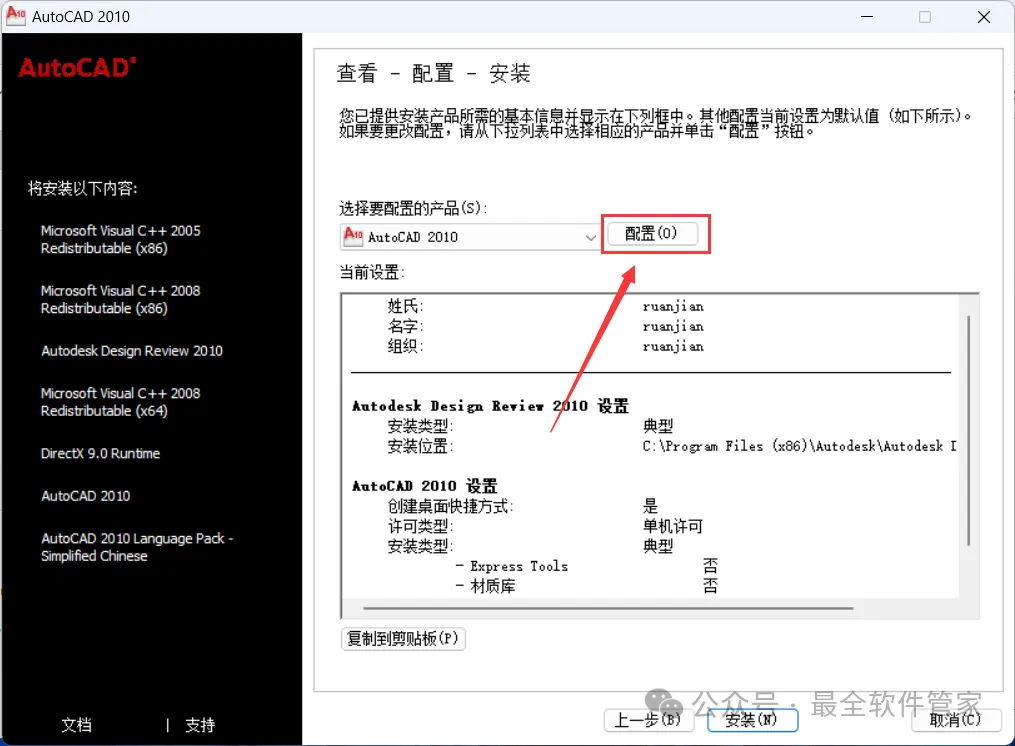Viewport: 1015px width, 746px height.
Task: Select AutoCAD 2010 in sidebar install list
Action: click(x=86, y=496)
